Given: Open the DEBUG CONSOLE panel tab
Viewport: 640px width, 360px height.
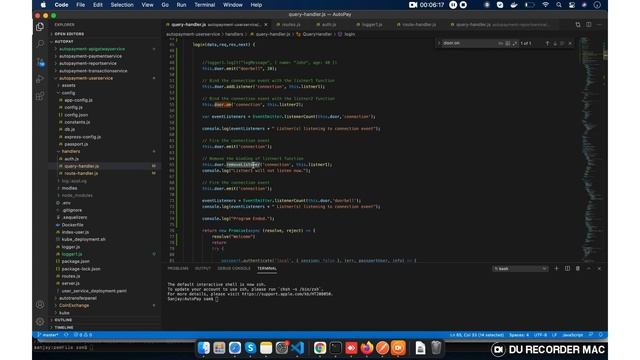Looking at the screenshot, I should 233,268.
